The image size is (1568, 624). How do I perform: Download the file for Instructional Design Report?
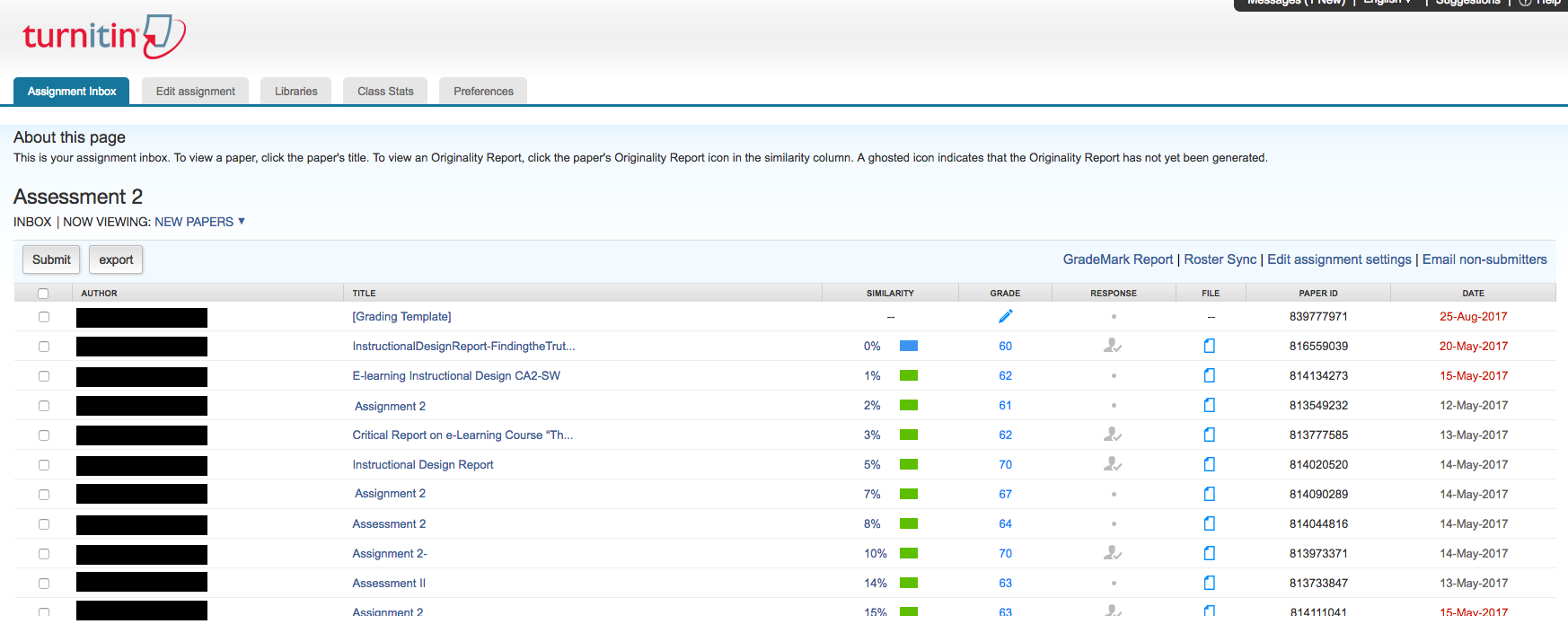point(1210,464)
